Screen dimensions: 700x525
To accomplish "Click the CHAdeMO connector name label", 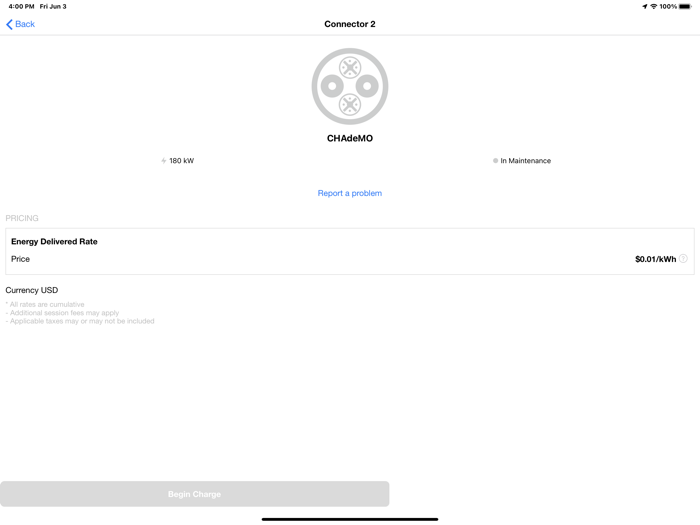I will click(350, 138).
